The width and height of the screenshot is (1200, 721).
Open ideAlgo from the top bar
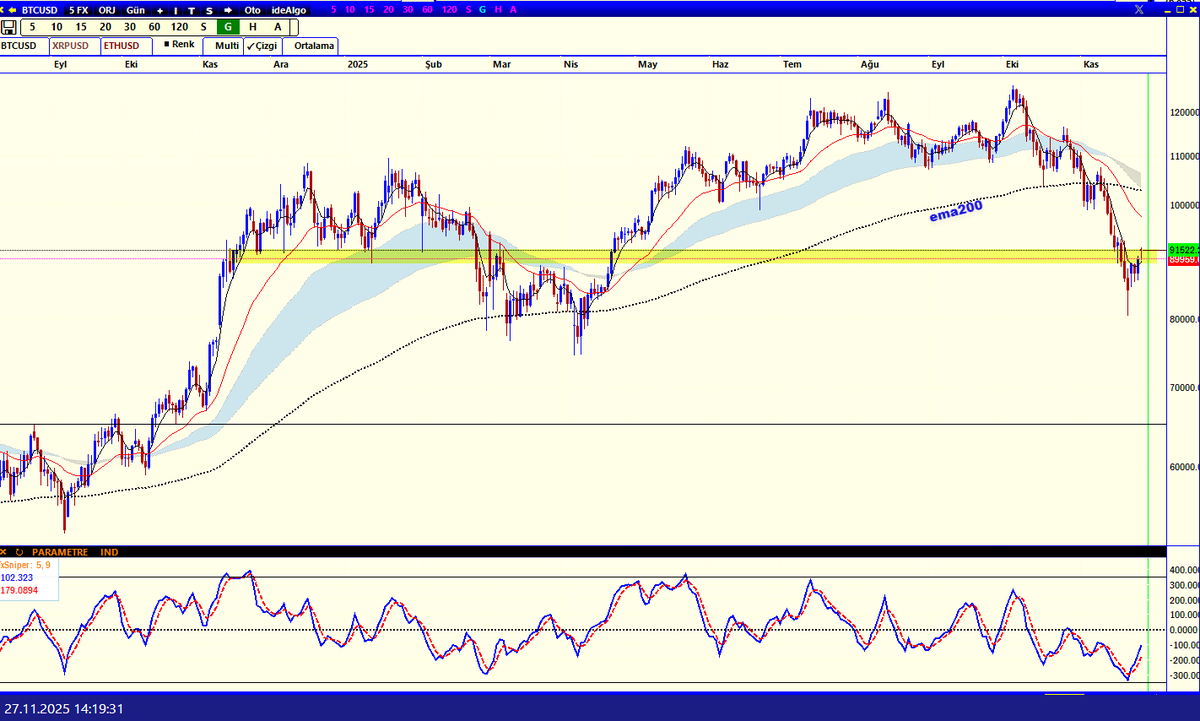(x=289, y=9)
